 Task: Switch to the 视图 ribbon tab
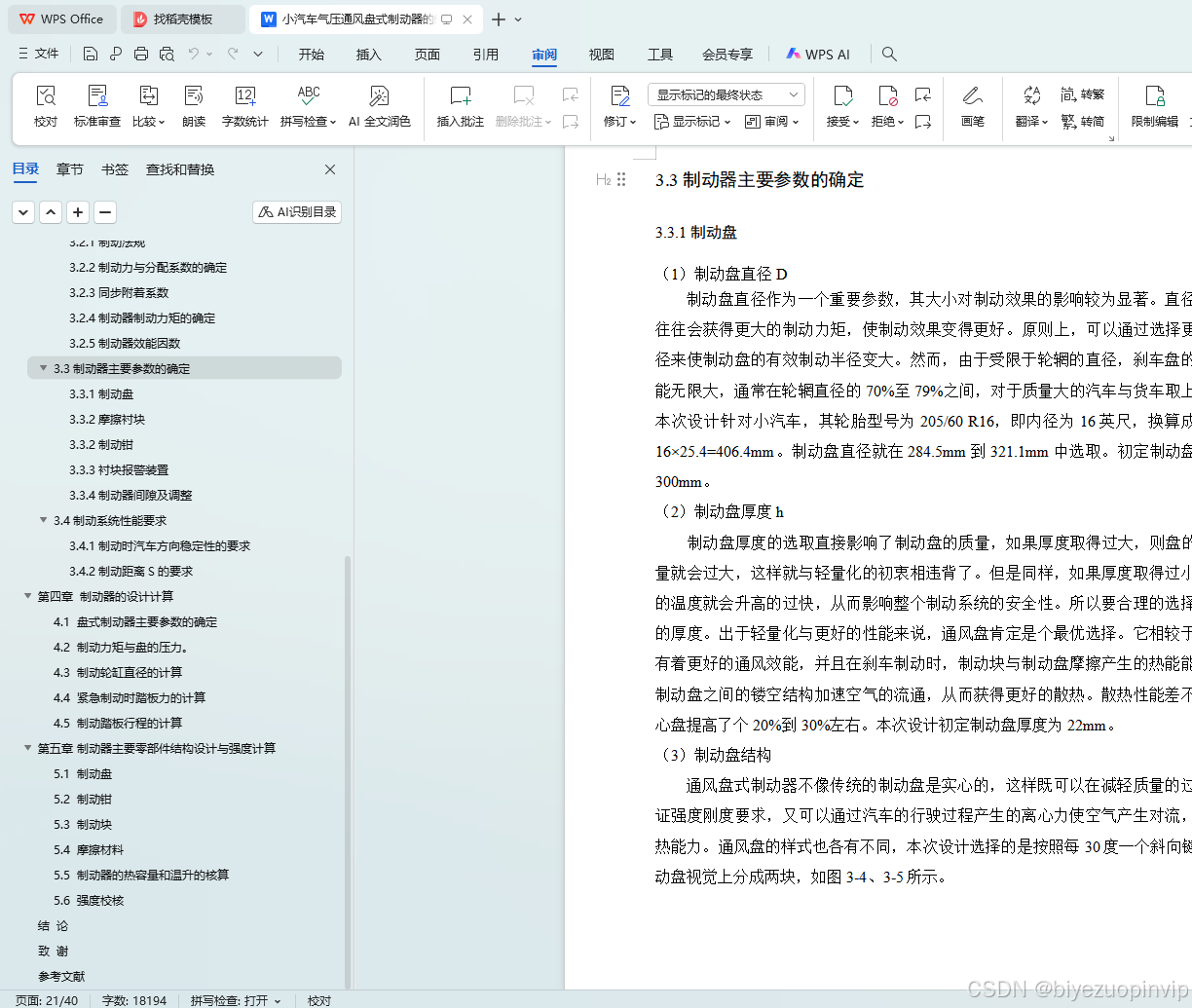[602, 55]
